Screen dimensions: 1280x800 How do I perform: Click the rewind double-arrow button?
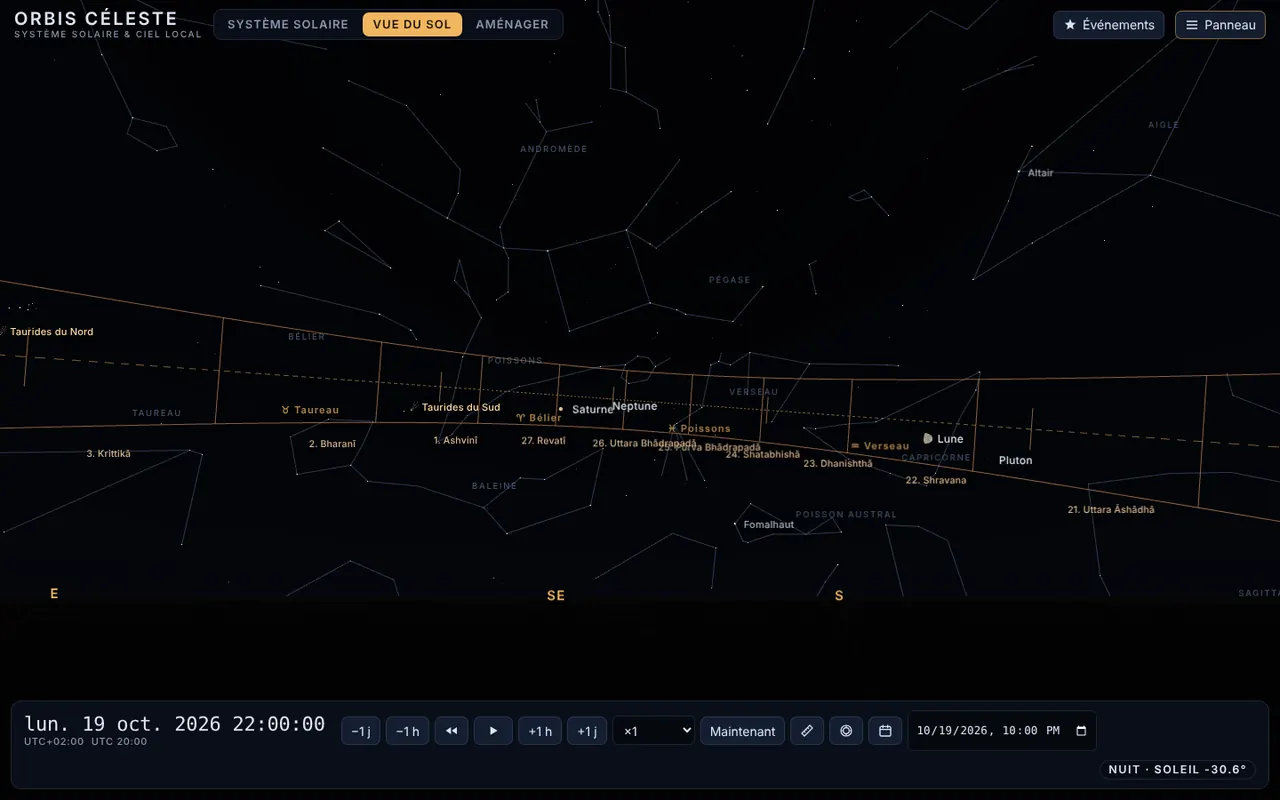451,731
